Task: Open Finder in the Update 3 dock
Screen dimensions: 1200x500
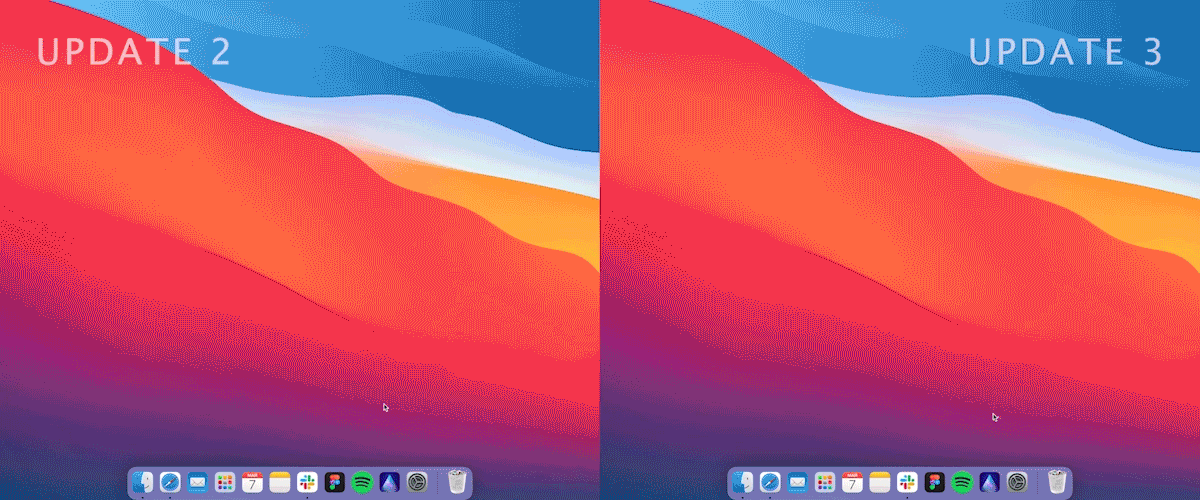Action: tap(742, 482)
